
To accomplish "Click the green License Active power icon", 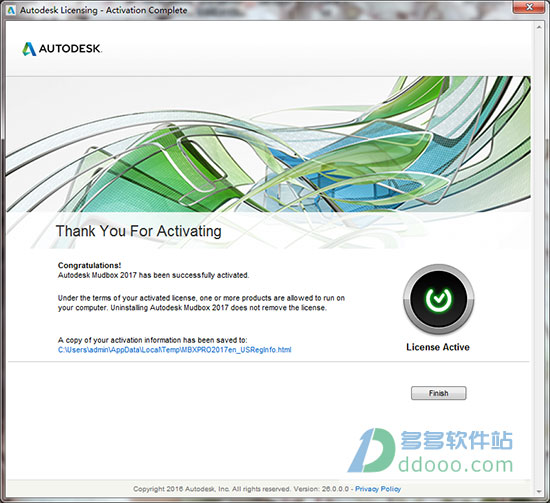I will point(438,299).
